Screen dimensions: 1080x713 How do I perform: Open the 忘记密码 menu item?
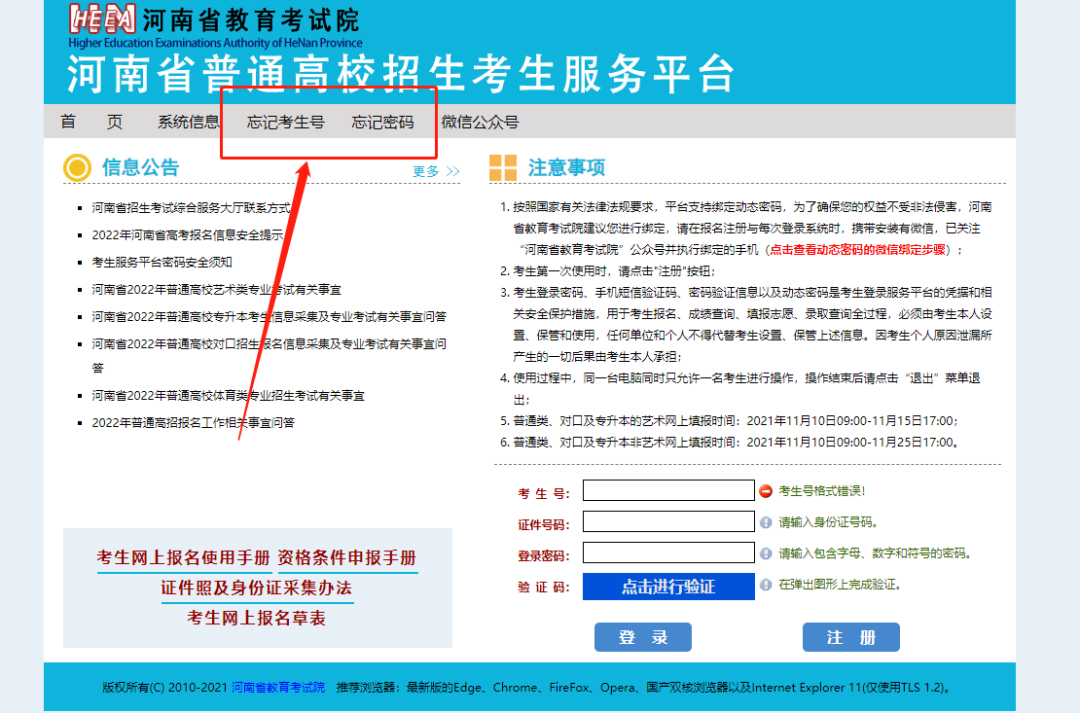[x=381, y=121]
